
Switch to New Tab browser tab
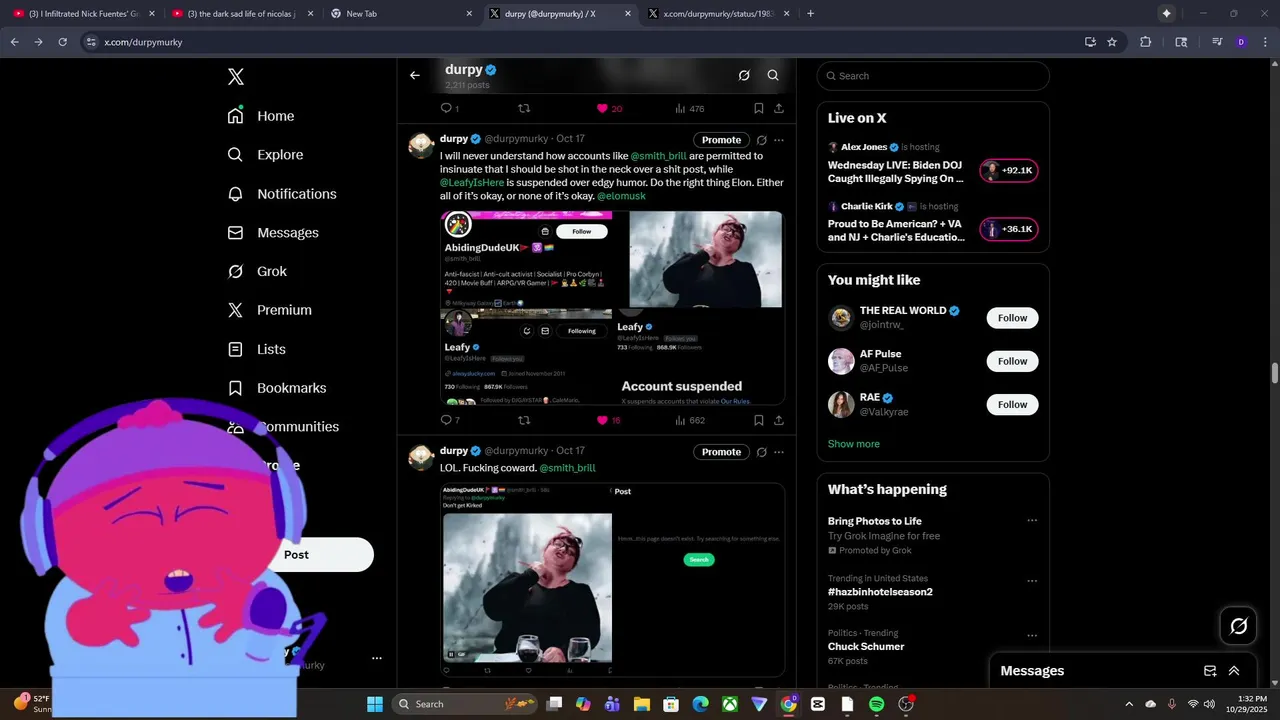pyautogui.click(x=400, y=14)
